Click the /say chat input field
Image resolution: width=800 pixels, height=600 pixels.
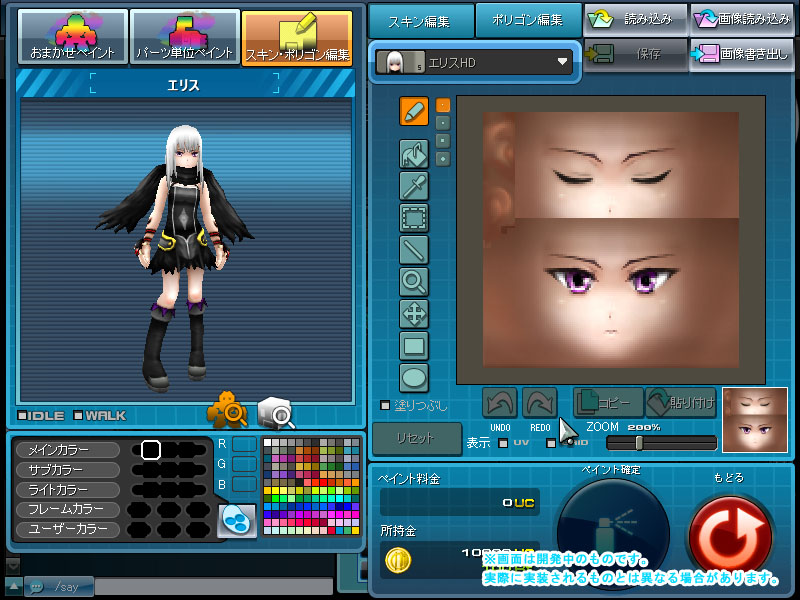pos(214,587)
